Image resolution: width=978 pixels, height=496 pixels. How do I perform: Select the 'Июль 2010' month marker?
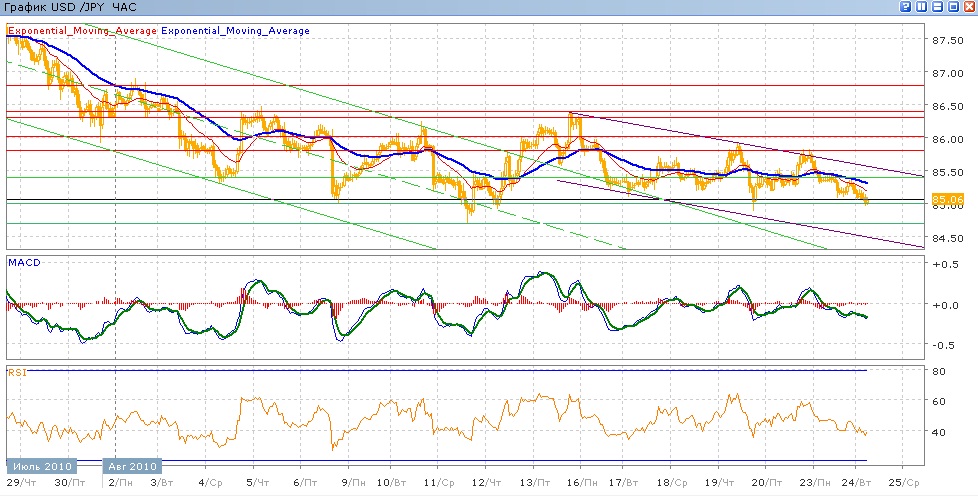coord(42,467)
